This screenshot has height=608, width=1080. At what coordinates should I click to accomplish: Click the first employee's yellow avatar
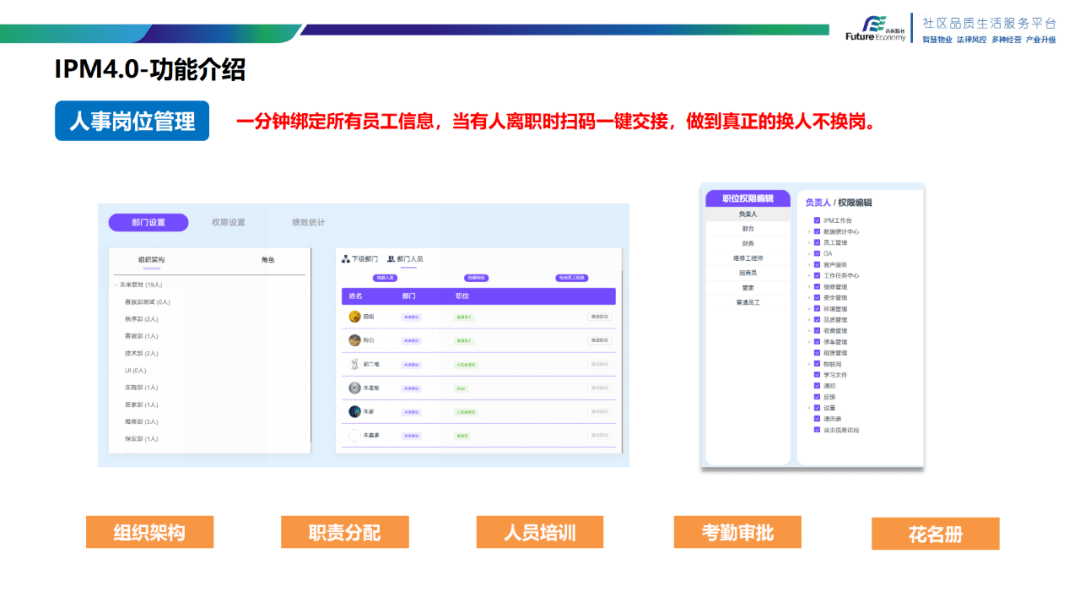[x=354, y=316]
